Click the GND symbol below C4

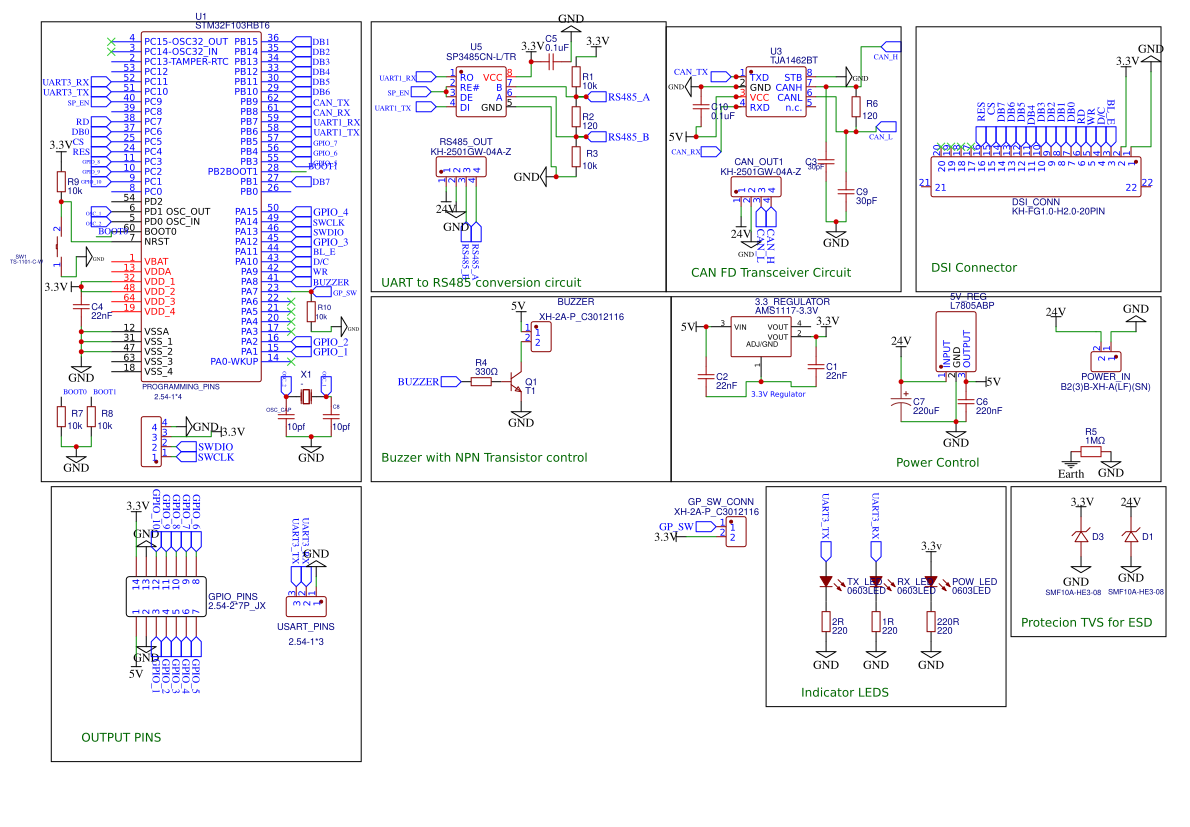pos(80,368)
